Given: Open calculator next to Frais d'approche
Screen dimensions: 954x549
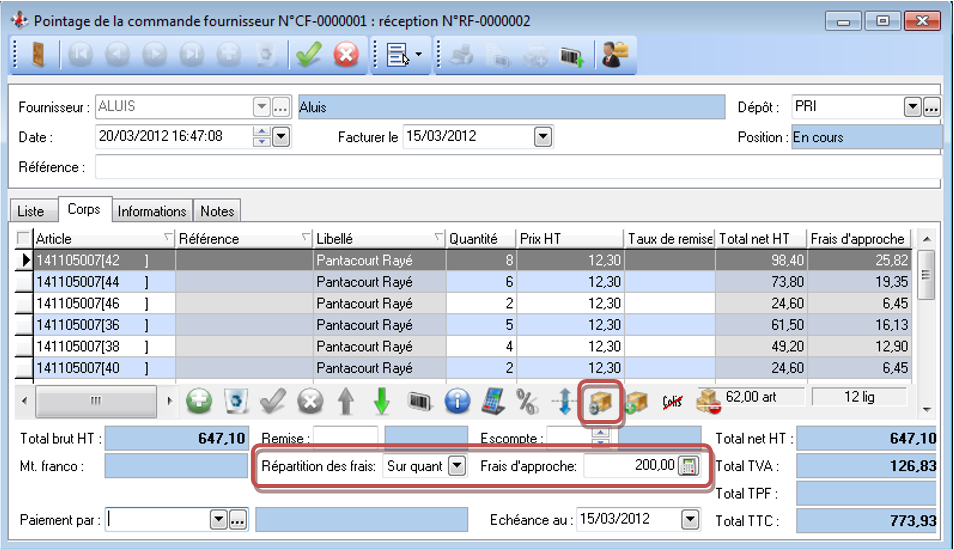Looking at the screenshot, I should [x=688, y=466].
